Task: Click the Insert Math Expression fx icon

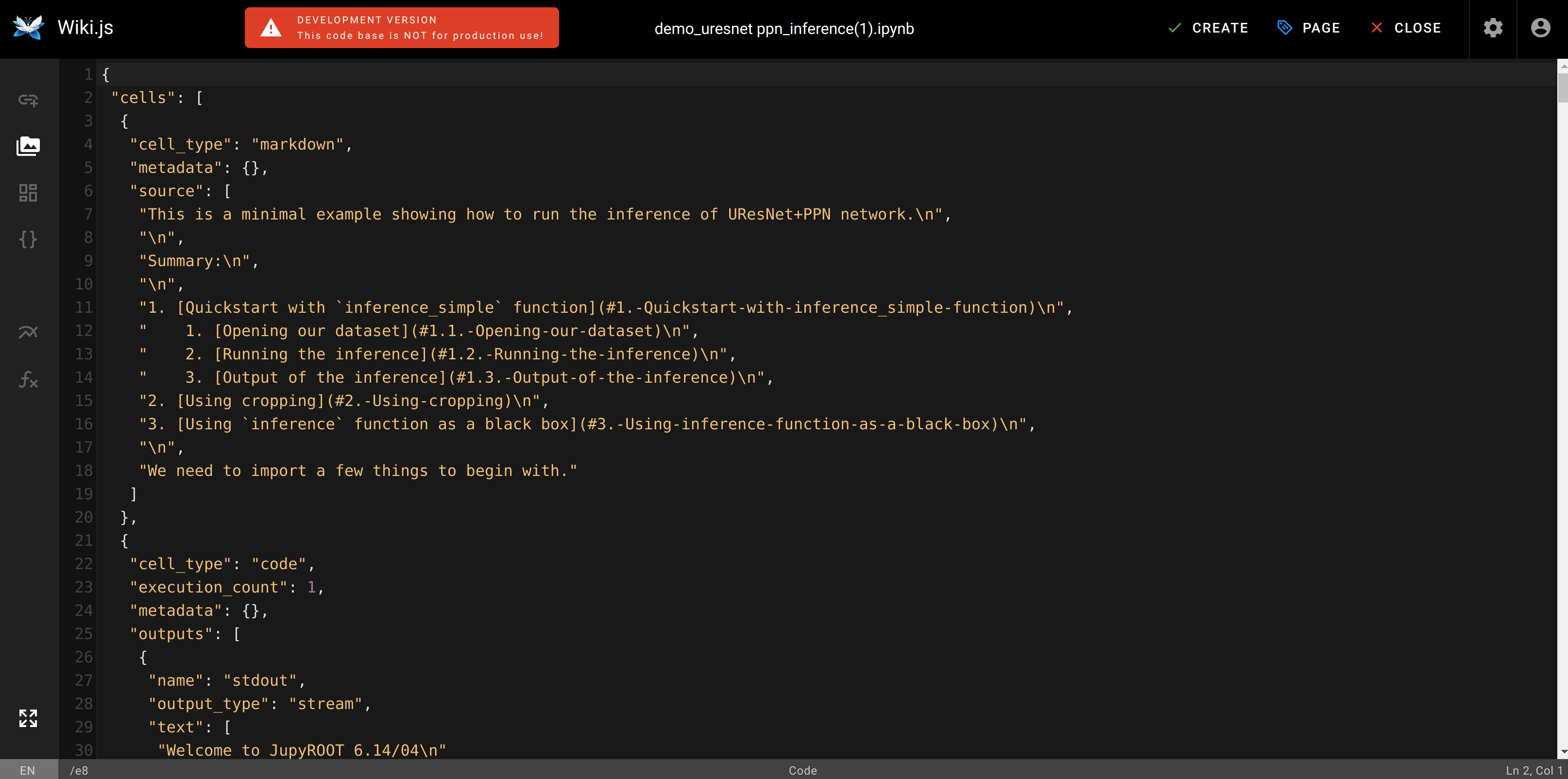Action: (x=28, y=380)
